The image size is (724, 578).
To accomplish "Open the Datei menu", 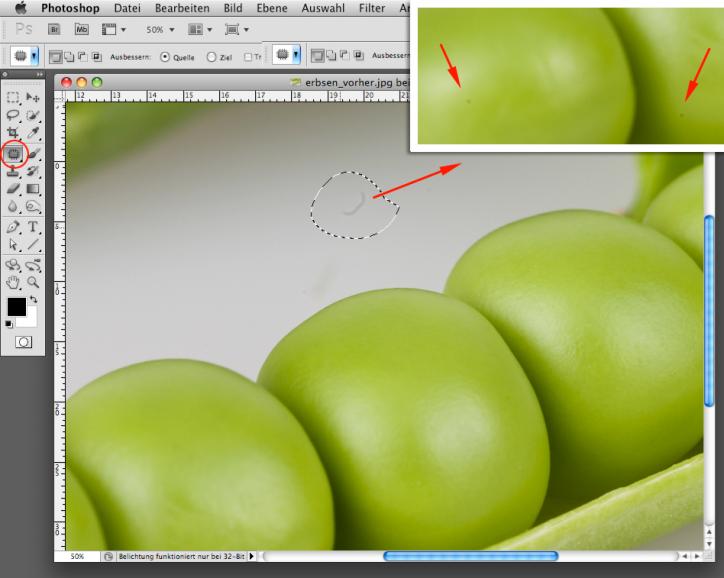I will (127, 8).
